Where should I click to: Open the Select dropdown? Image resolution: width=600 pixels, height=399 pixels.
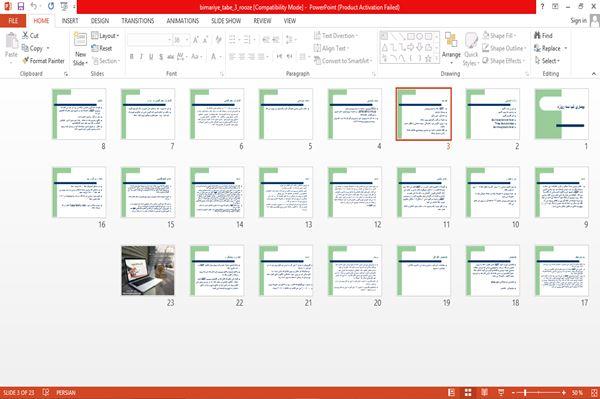547,61
